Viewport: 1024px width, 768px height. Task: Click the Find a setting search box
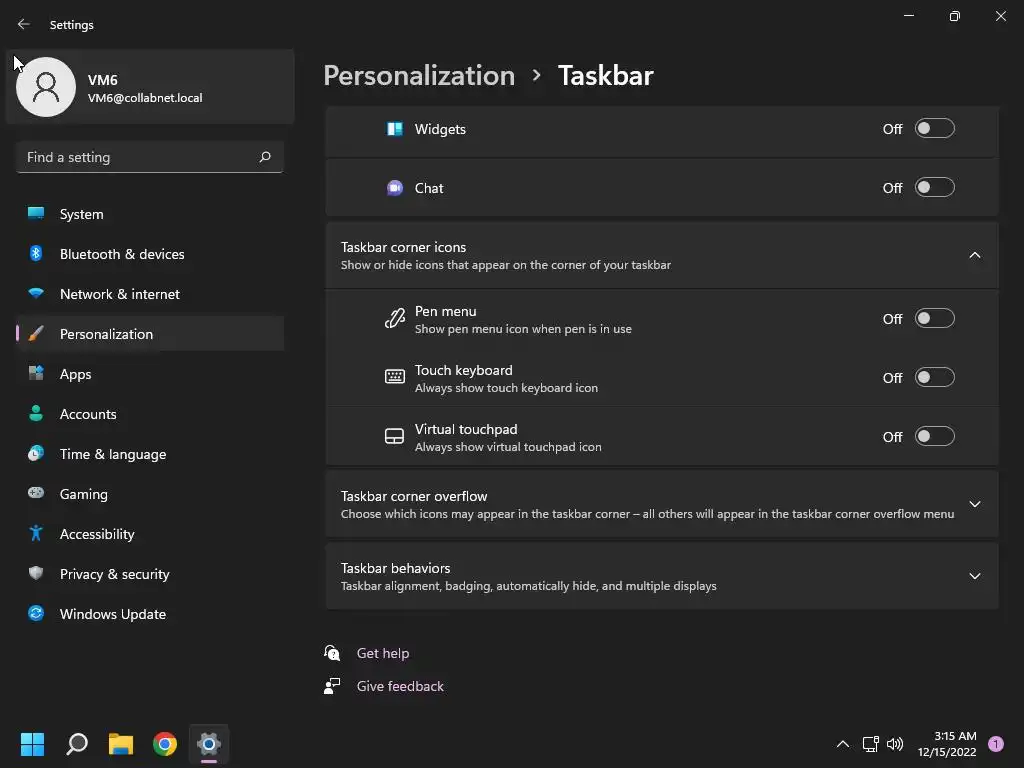(x=138, y=157)
